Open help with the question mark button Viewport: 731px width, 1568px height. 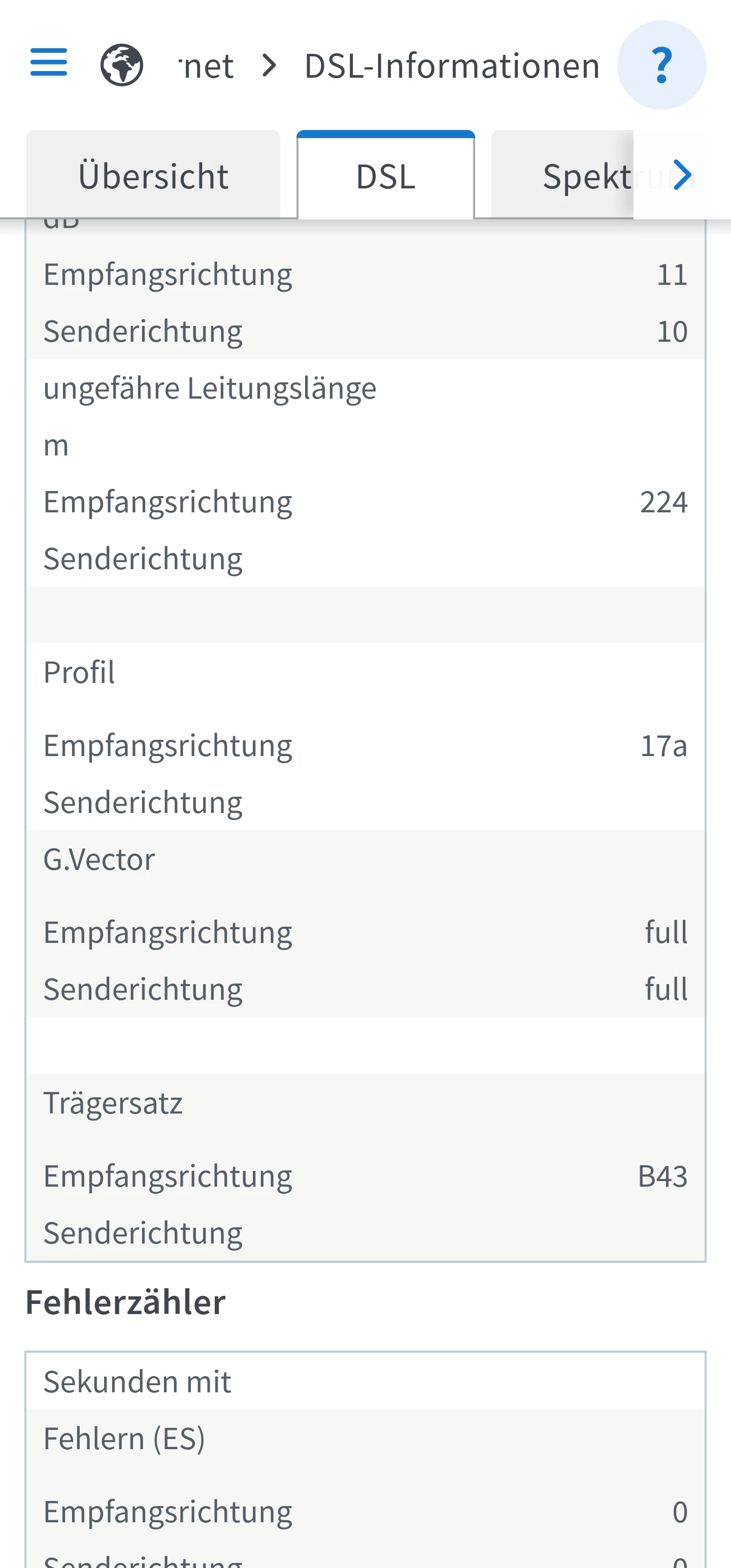click(x=661, y=65)
